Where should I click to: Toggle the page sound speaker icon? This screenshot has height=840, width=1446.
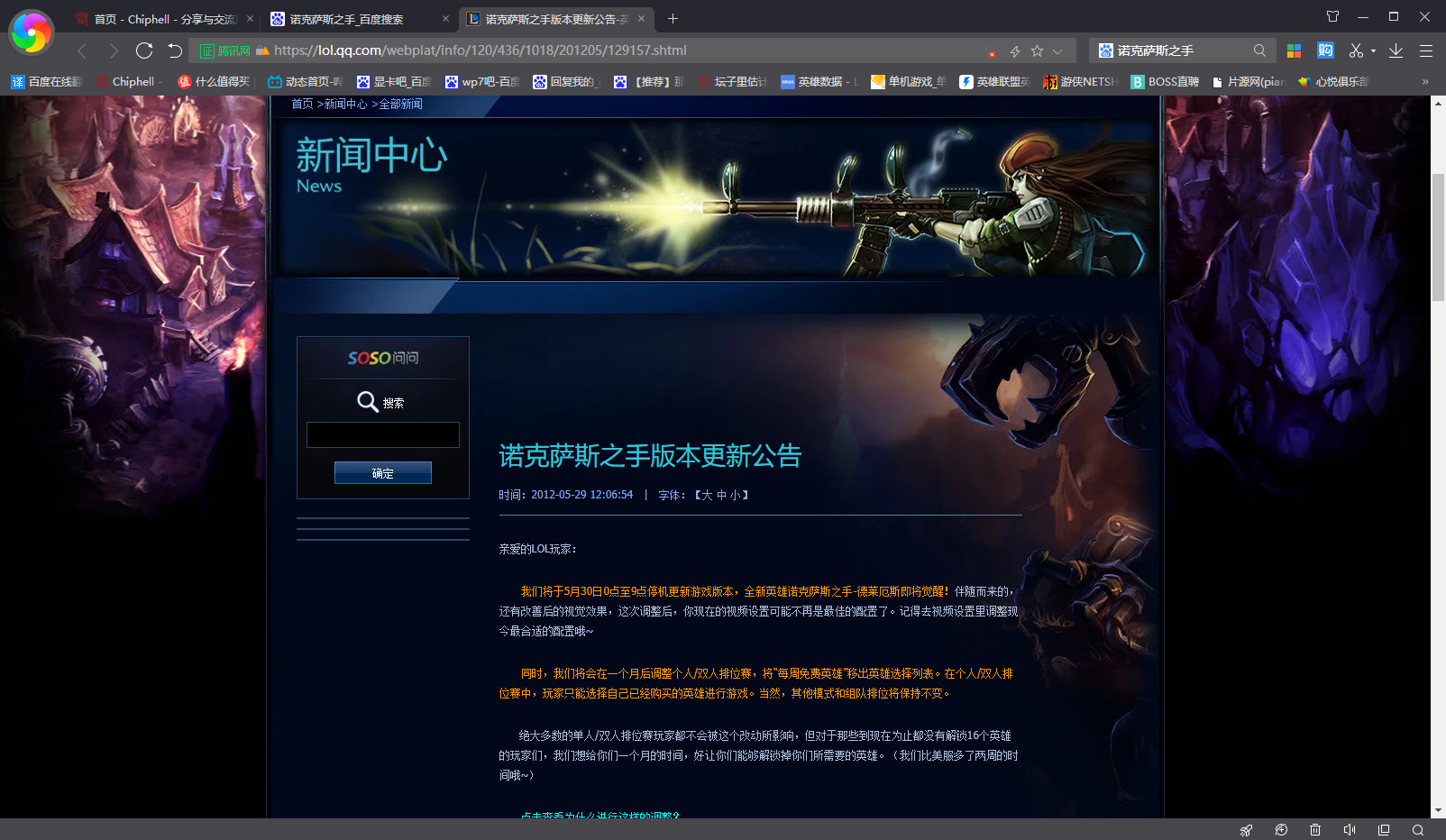tap(1350, 830)
